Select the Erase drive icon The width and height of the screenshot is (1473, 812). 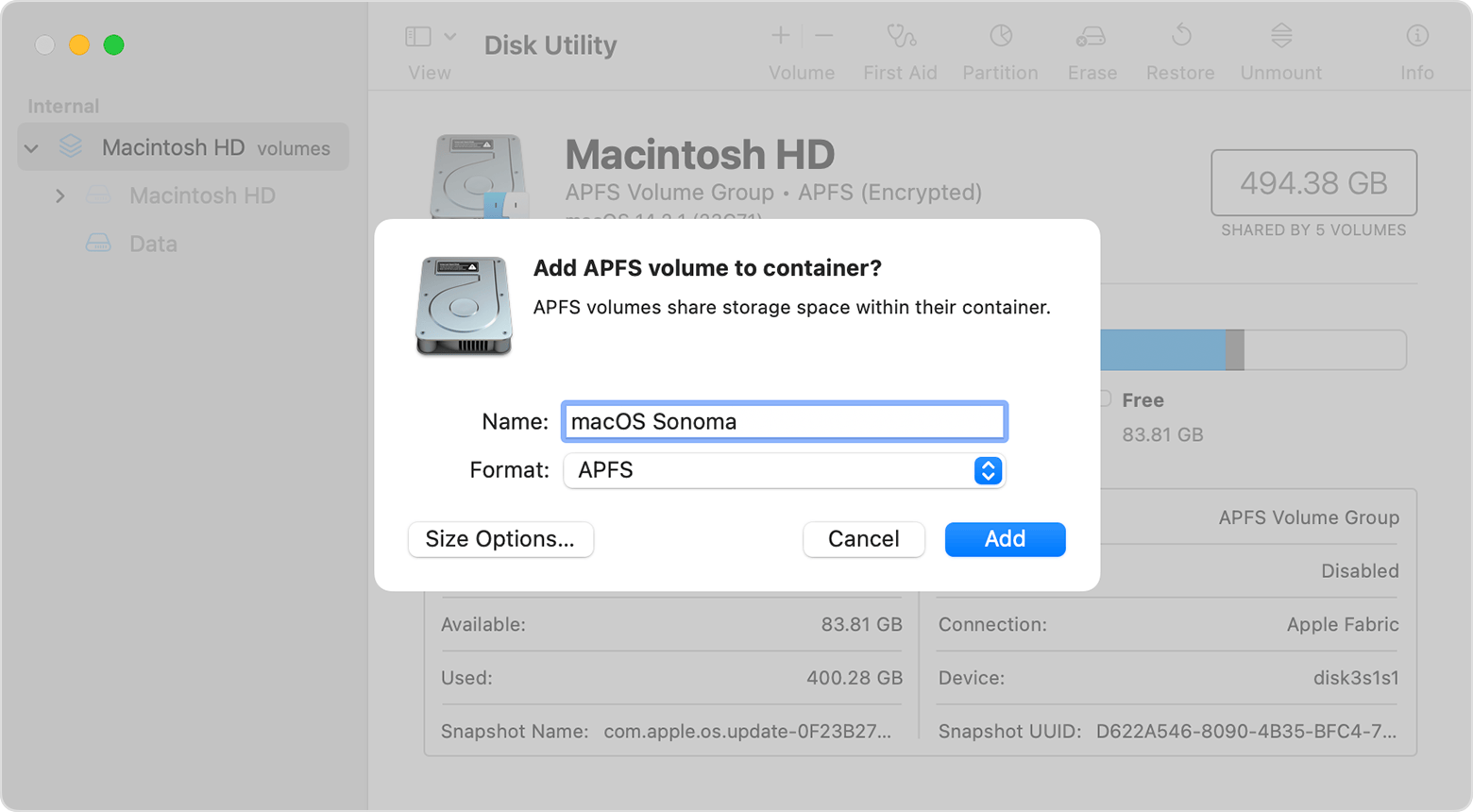coord(1092,38)
